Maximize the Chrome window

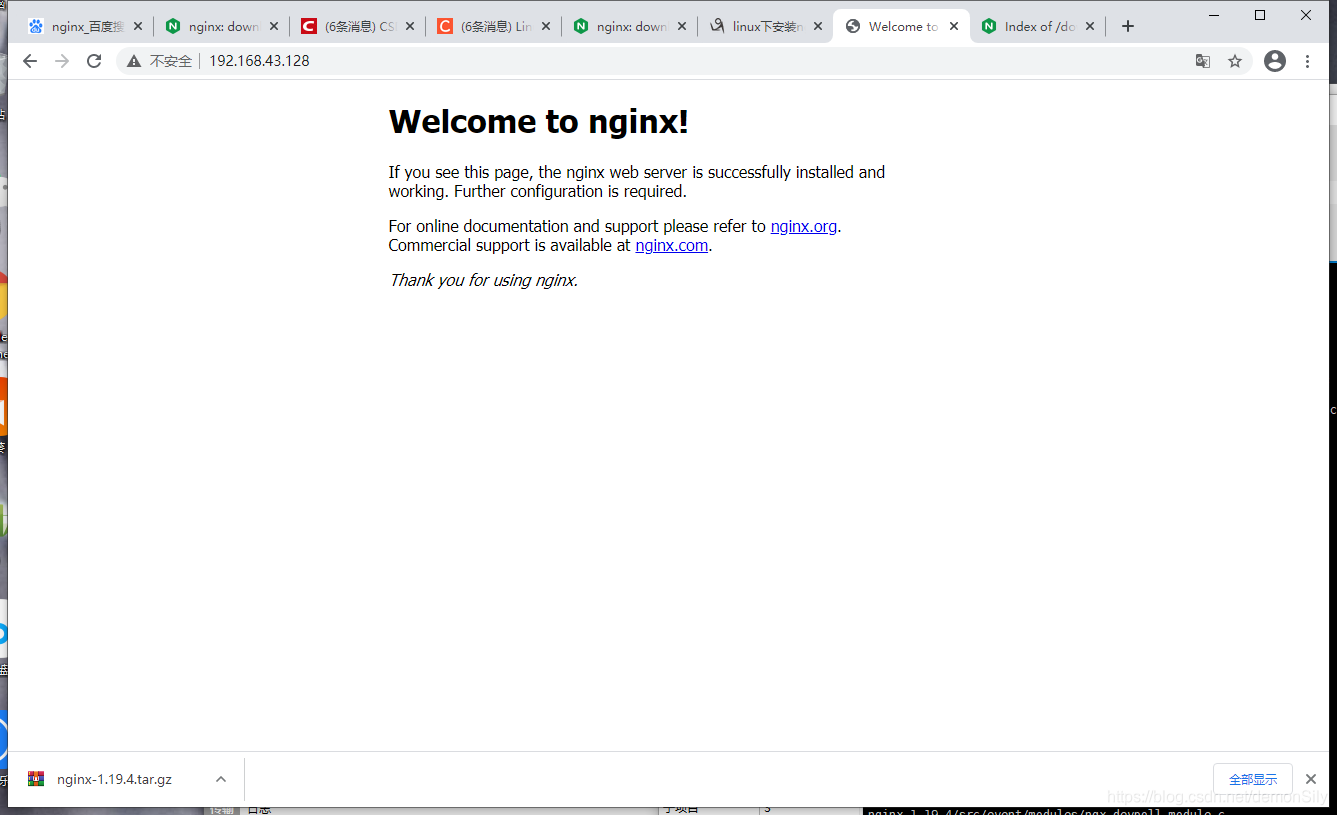point(1260,14)
